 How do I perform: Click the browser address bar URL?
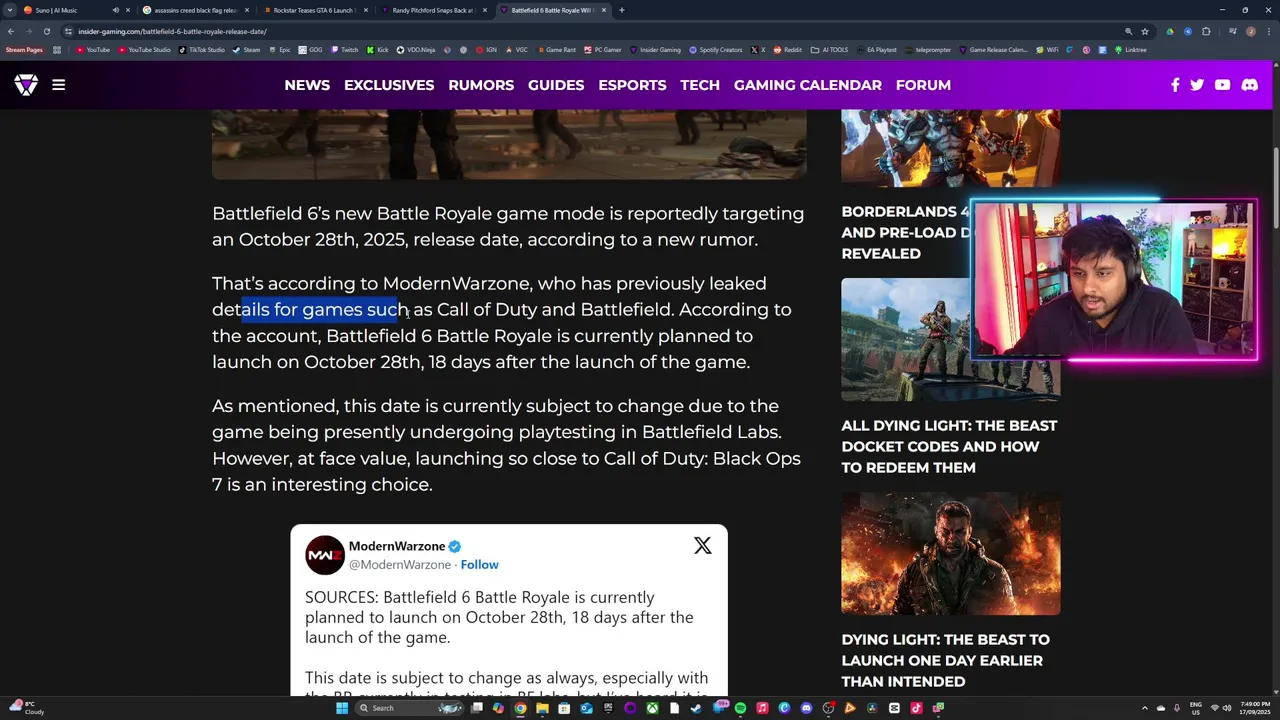pos(172,31)
